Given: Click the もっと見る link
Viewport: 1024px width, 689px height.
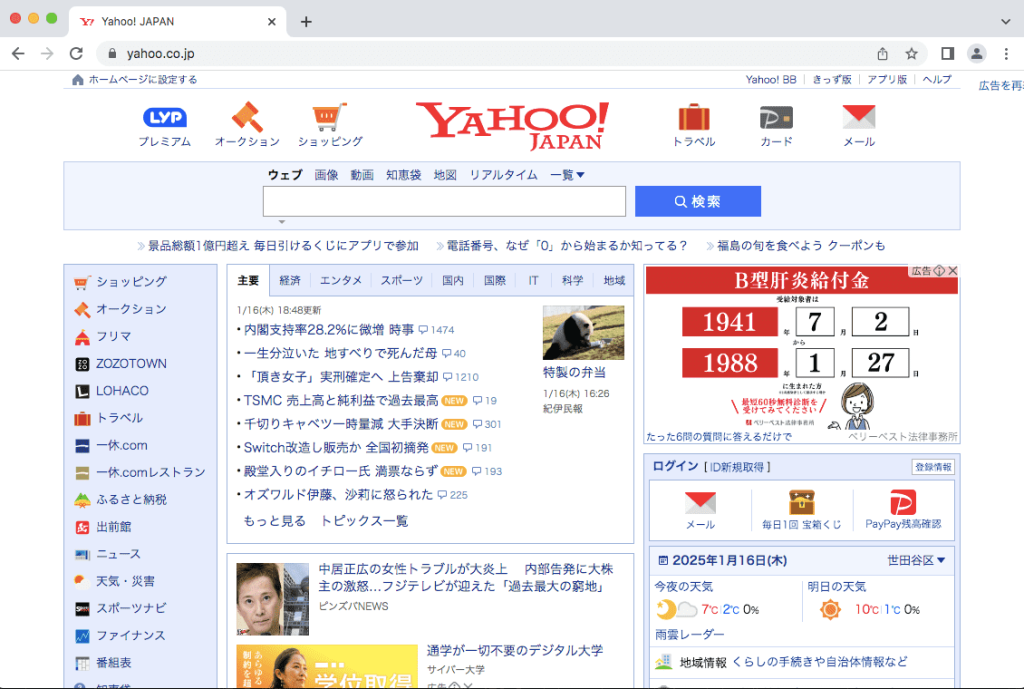Looking at the screenshot, I should (x=274, y=521).
